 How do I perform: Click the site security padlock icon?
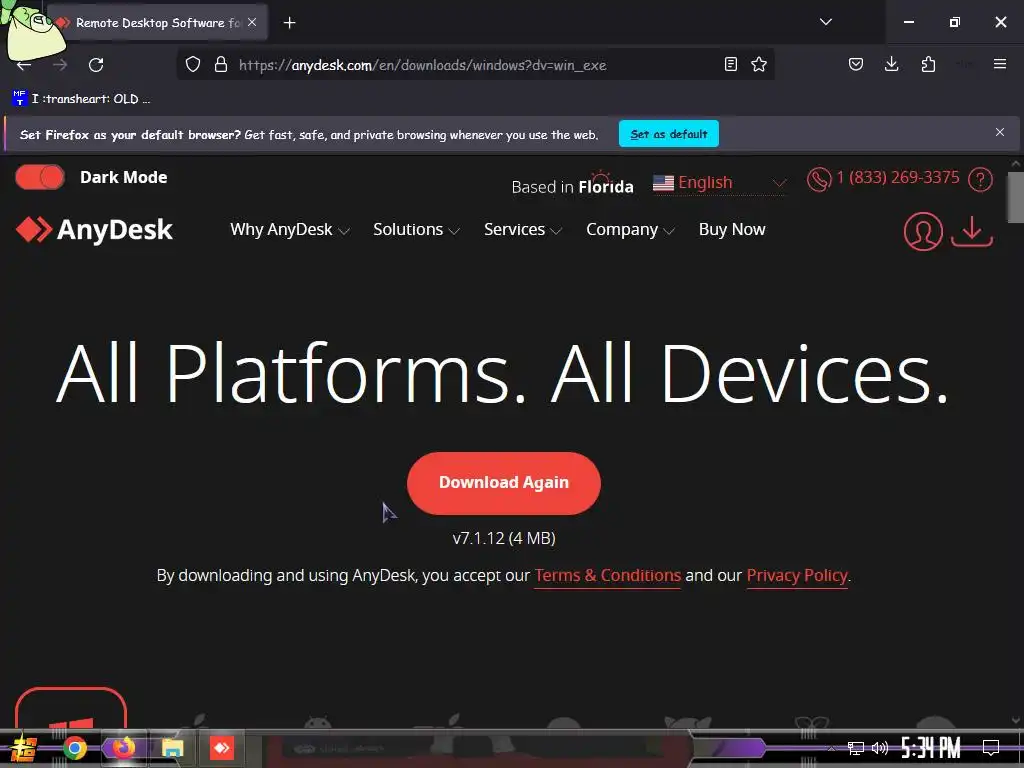tap(221, 65)
